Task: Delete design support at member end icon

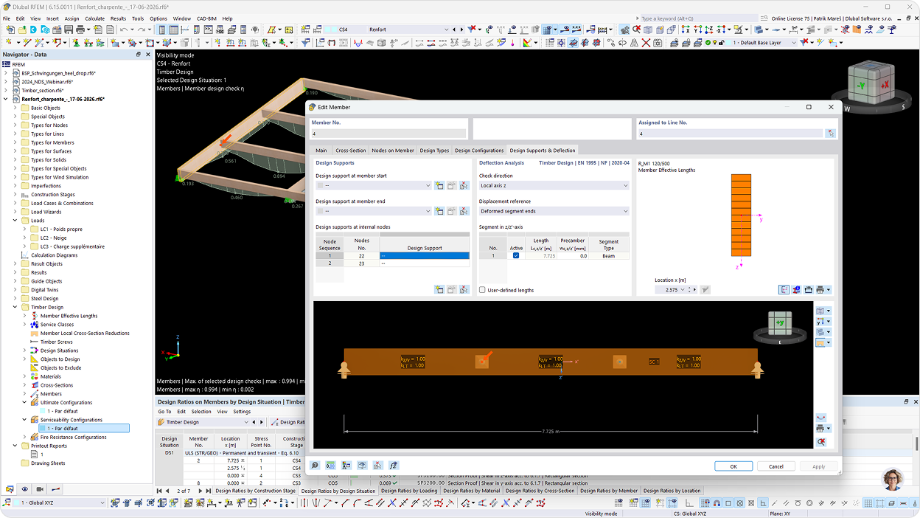Action: pos(464,211)
